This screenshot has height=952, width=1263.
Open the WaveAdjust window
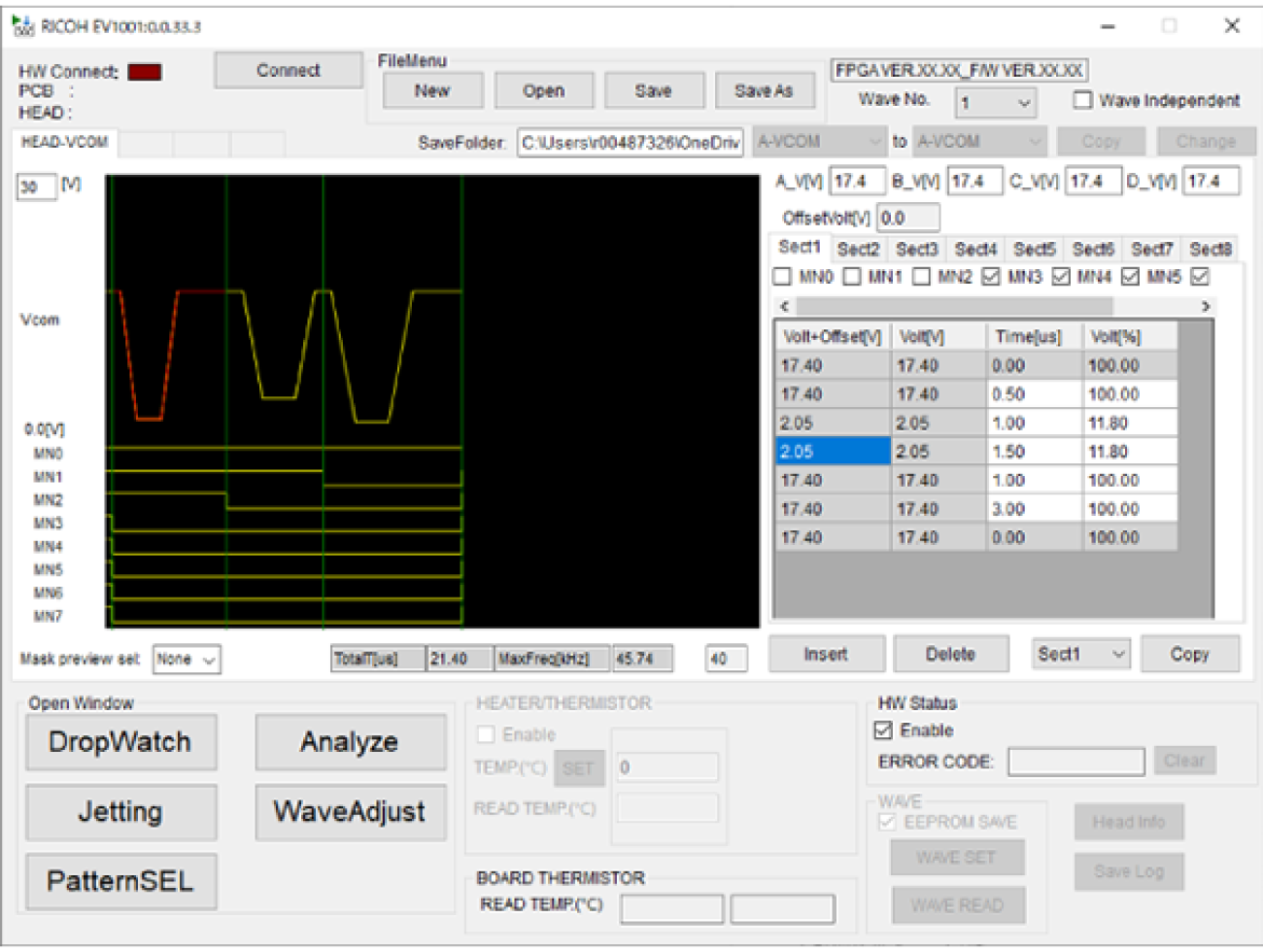tap(350, 812)
